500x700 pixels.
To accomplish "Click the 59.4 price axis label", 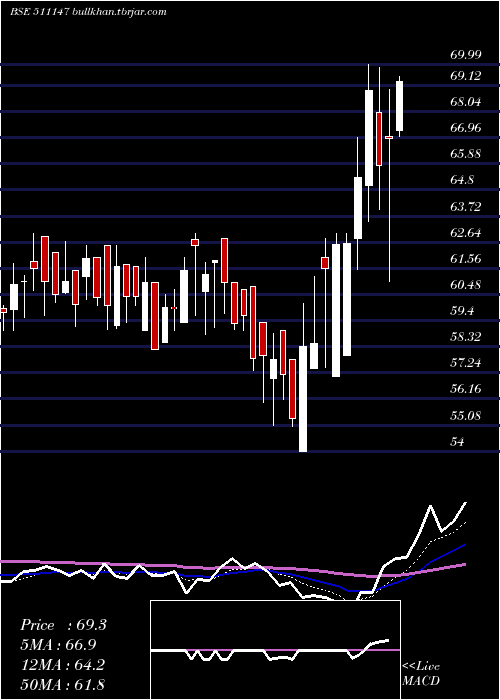I will (x=462, y=311).
